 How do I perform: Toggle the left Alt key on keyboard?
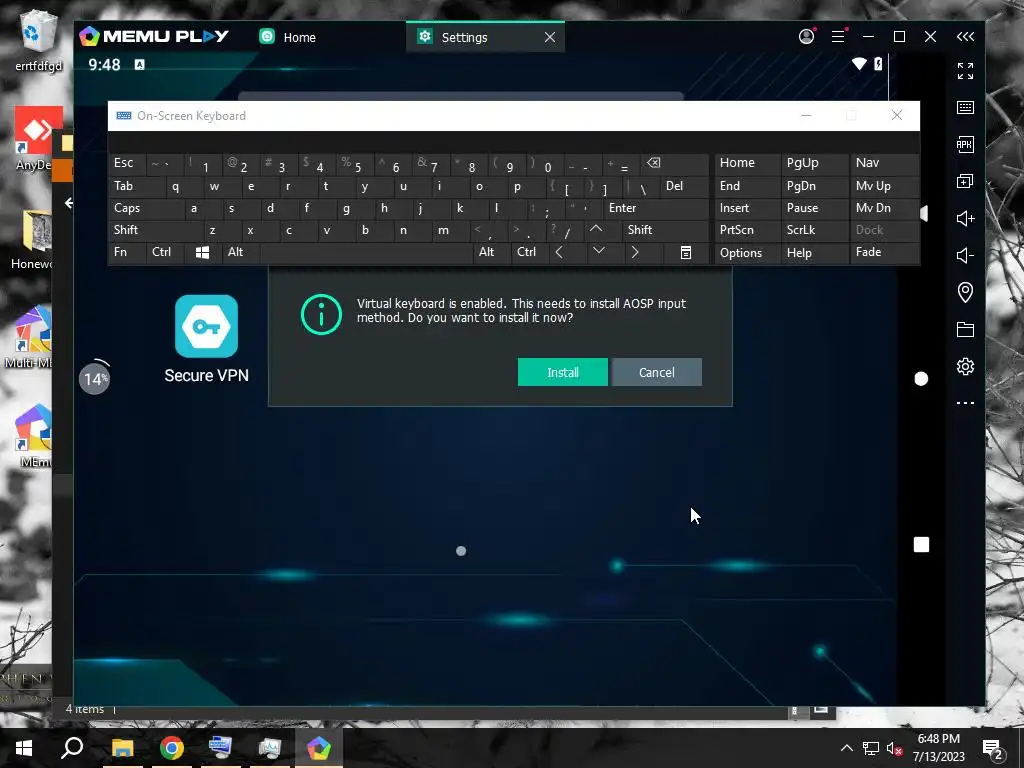click(240, 253)
